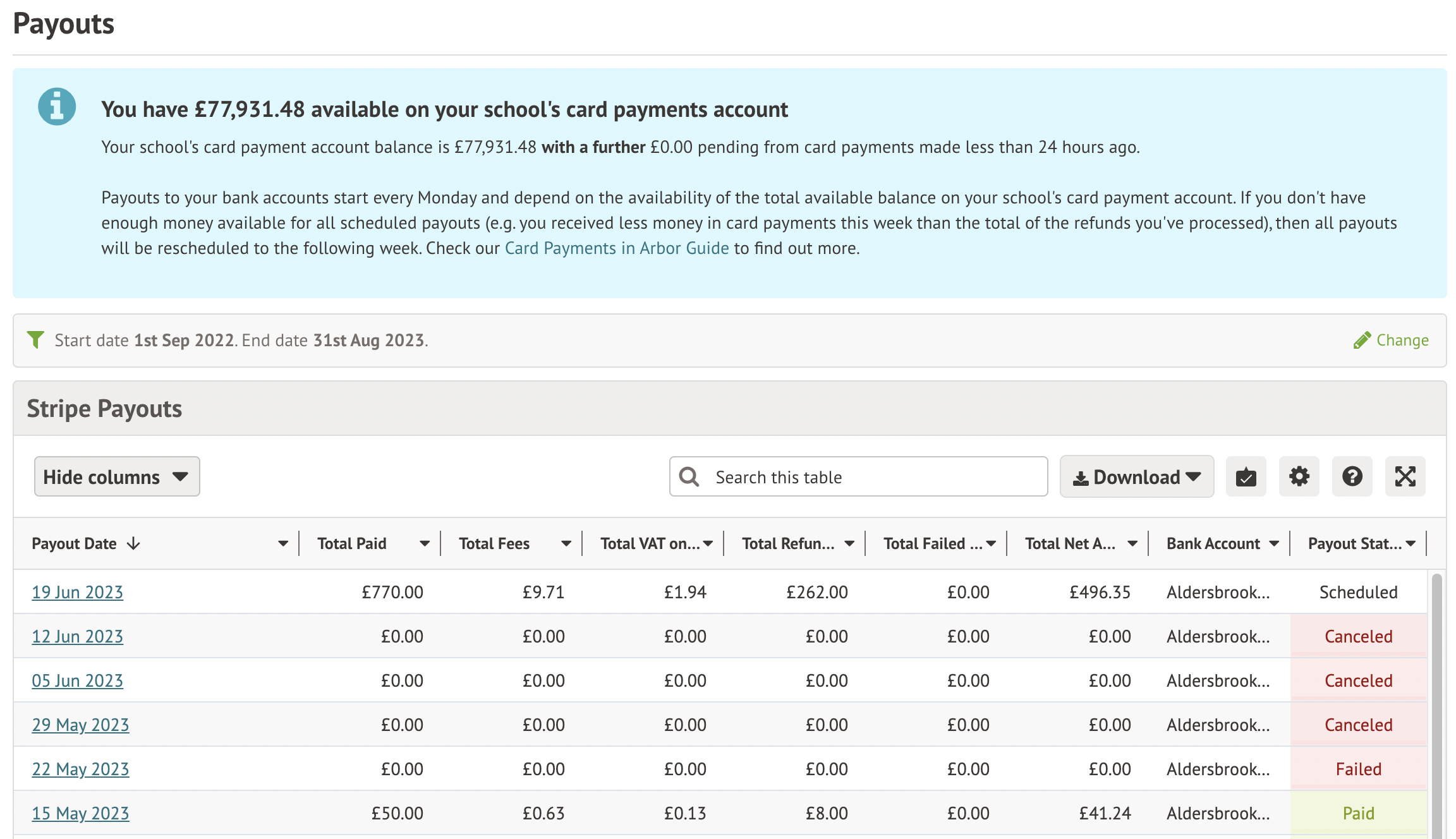The height and width of the screenshot is (839, 1456).
Task: Click the Change link to edit dates
Action: (1403, 339)
